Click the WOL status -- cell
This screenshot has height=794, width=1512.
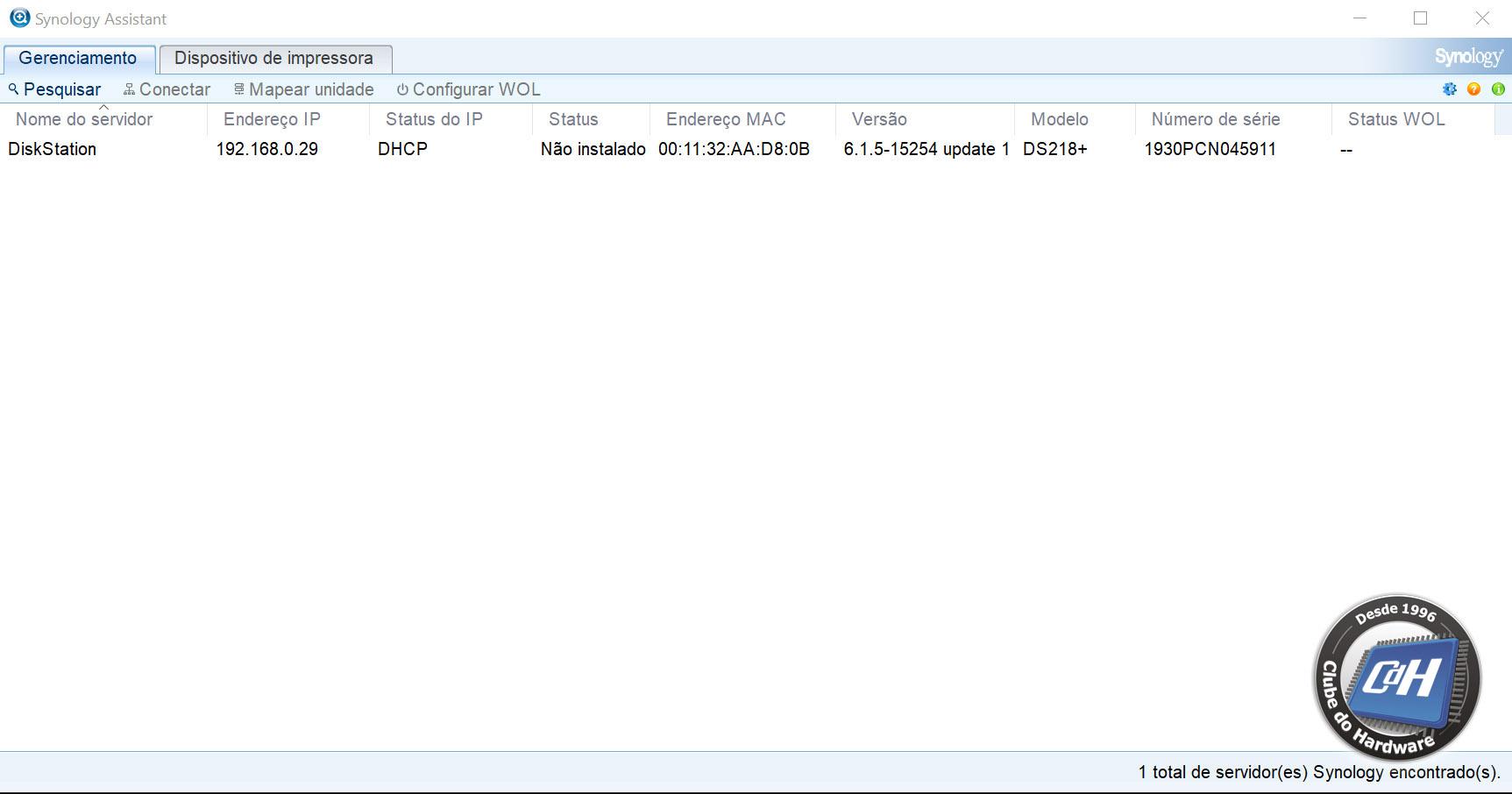(x=1346, y=150)
